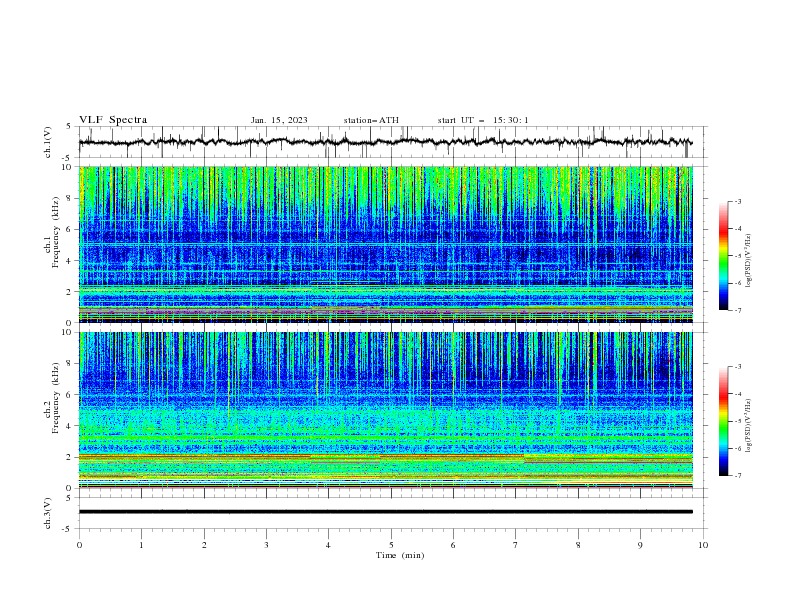Click the 'ch.3(V)' axis label

[x=48, y=513]
